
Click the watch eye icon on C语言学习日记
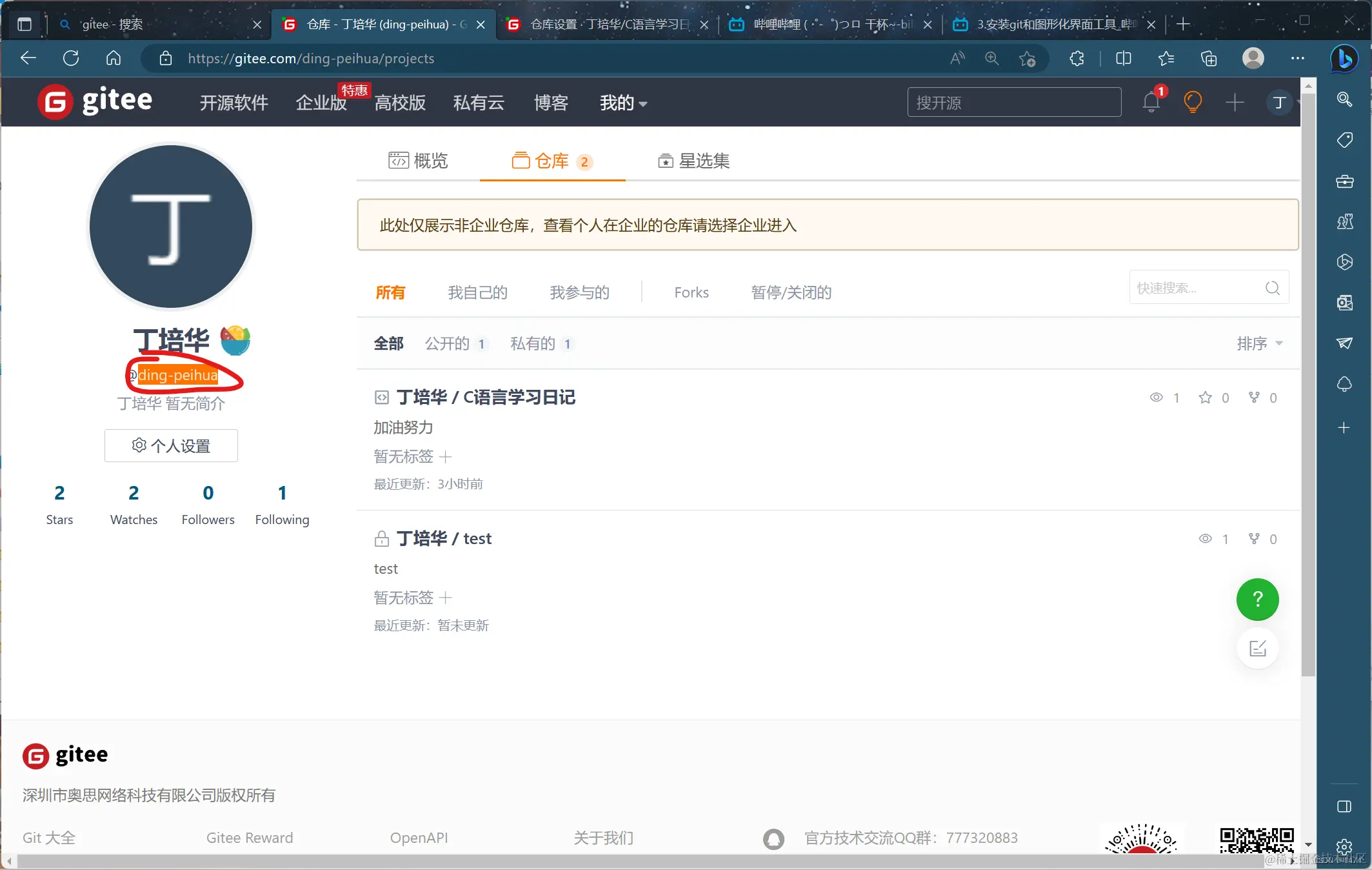point(1156,398)
